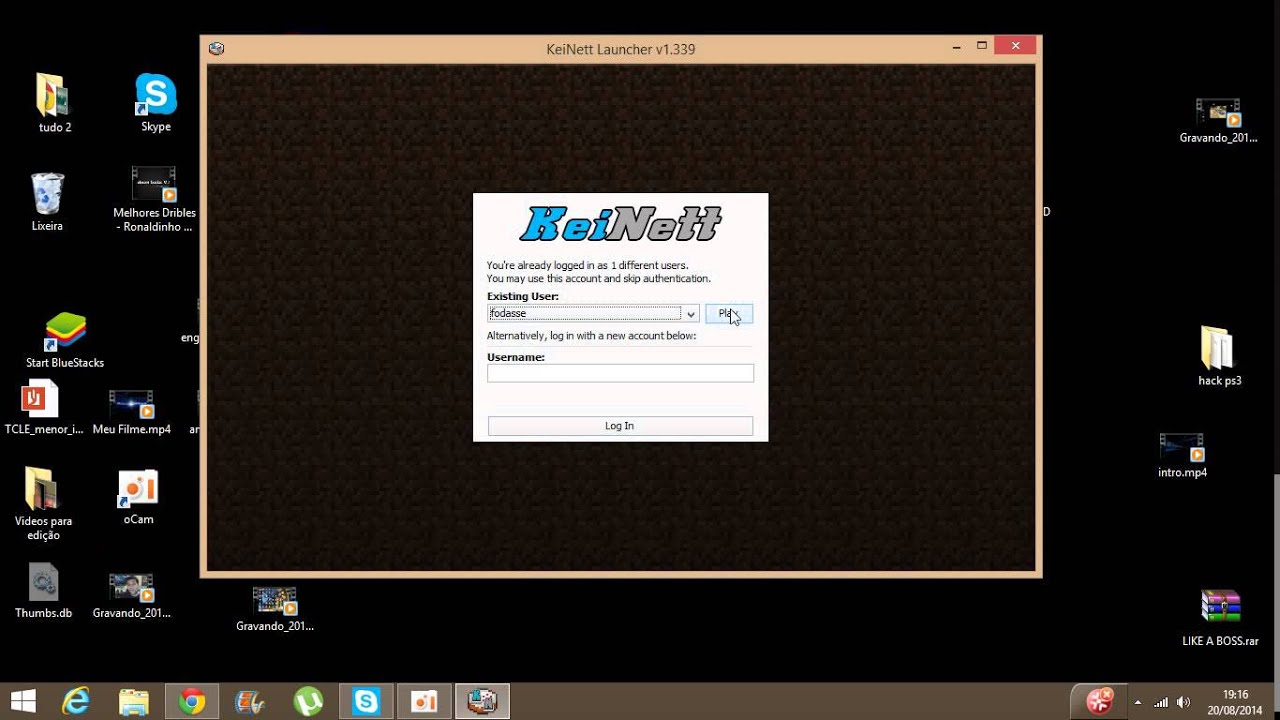Open the Windows Start button
Viewport: 1280px width, 720px height.
tap(23, 702)
